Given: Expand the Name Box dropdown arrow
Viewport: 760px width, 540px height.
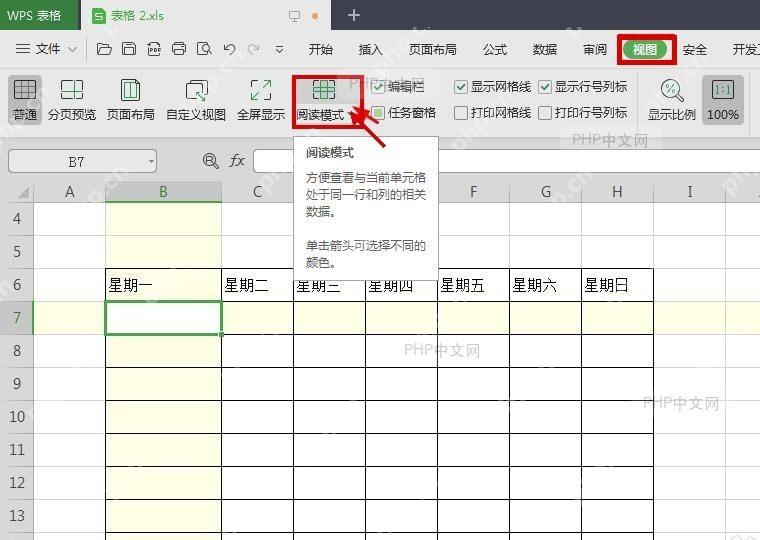Looking at the screenshot, I should pos(152,161).
